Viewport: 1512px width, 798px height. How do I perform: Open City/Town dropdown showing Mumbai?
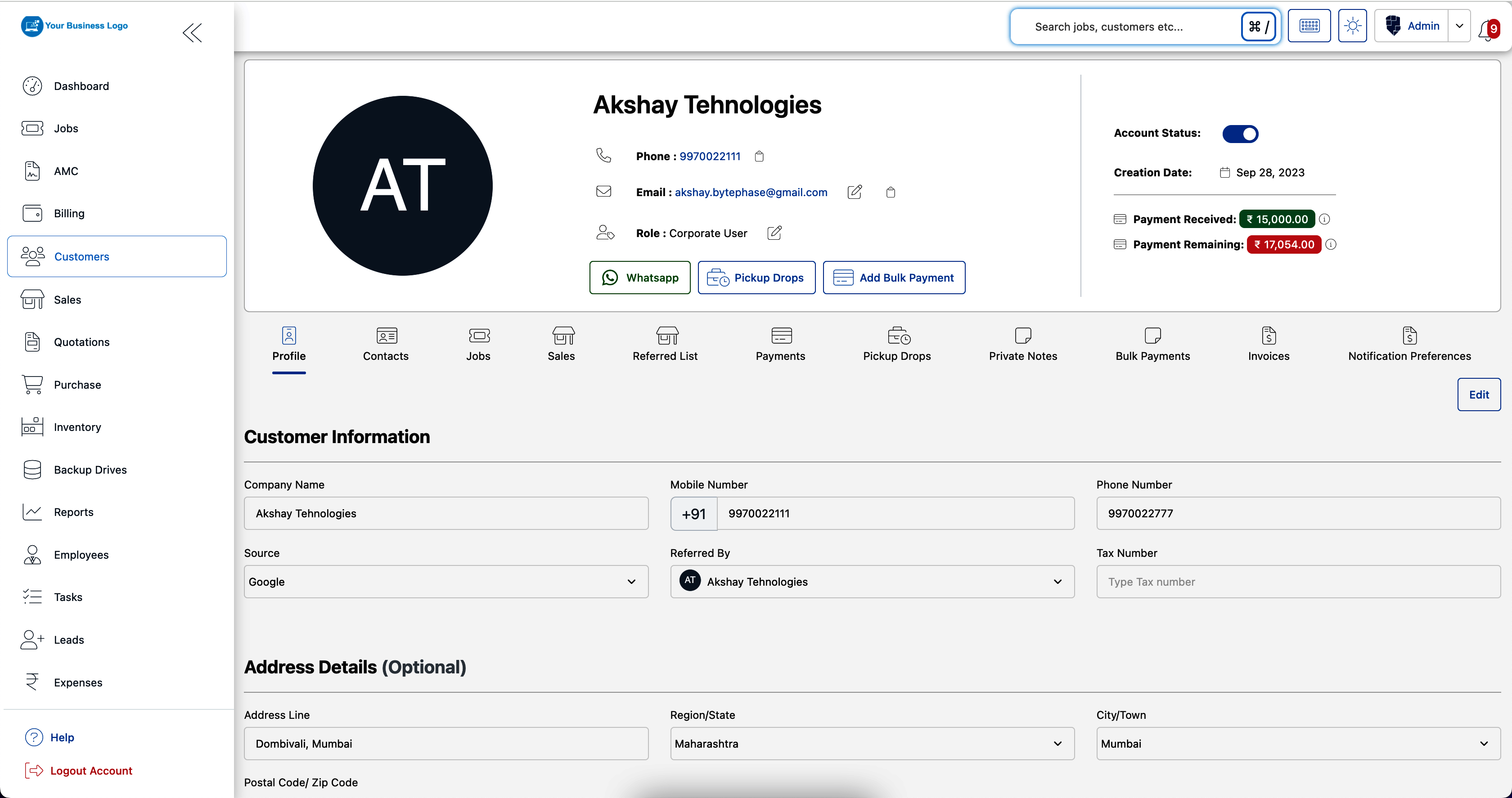coord(1298,744)
